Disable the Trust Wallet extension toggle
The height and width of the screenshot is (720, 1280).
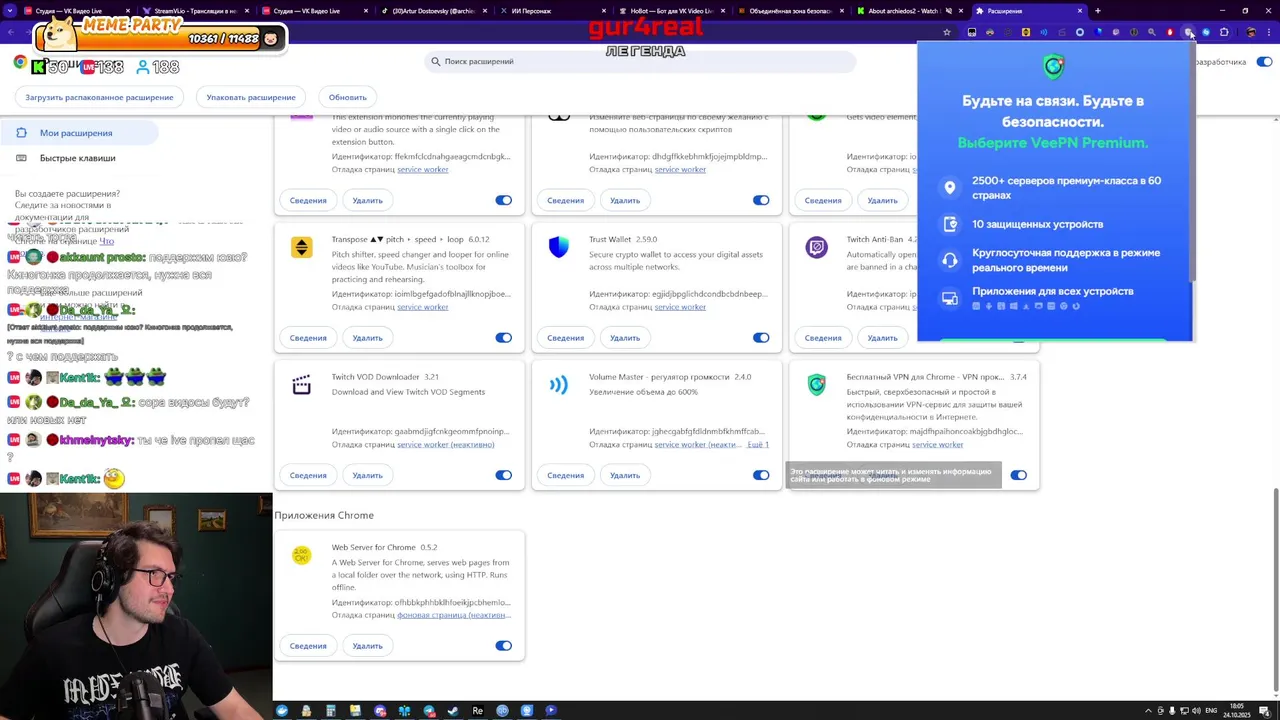[761, 338]
